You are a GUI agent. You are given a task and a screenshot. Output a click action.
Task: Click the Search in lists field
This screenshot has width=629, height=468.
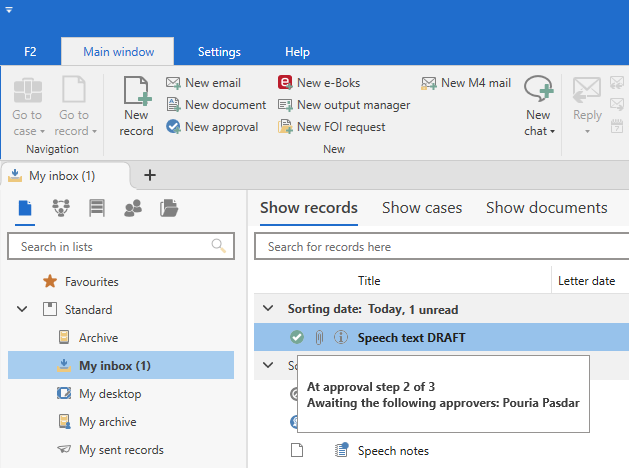(112, 246)
